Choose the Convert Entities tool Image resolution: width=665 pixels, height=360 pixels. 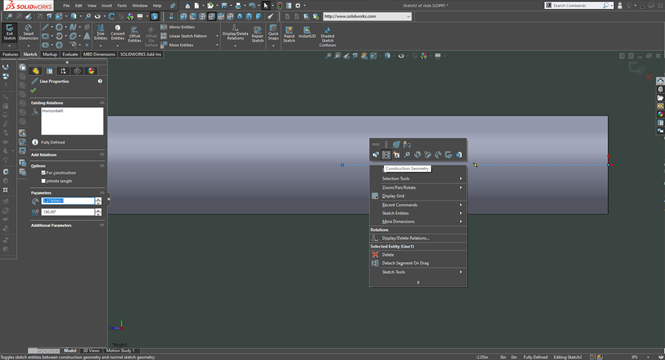(x=117, y=33)
